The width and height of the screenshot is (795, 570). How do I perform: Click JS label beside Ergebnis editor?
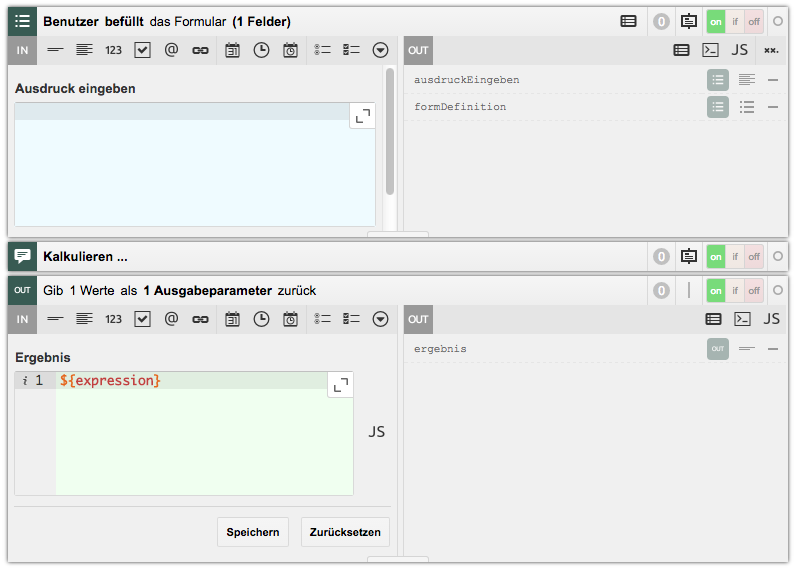click(x=377, y=432)
